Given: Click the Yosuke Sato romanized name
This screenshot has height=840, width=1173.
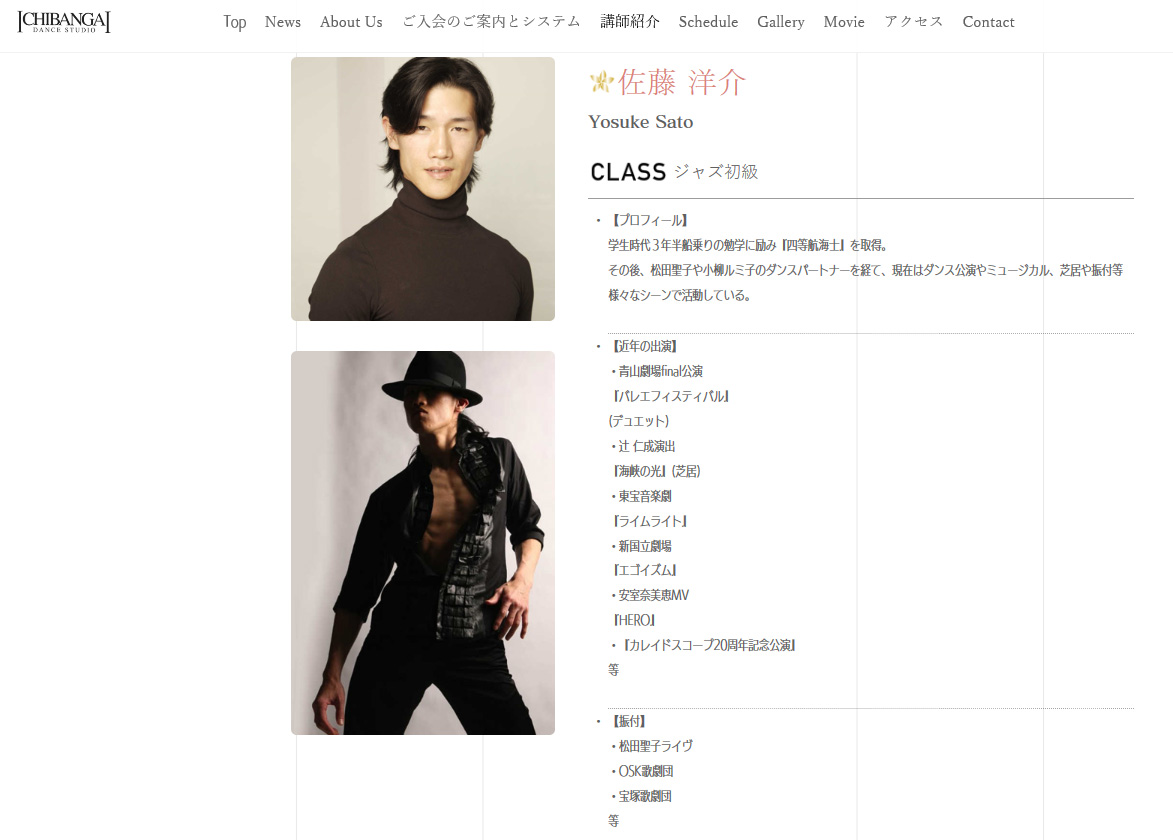Looking at the screenshot, I should (640, 122).
